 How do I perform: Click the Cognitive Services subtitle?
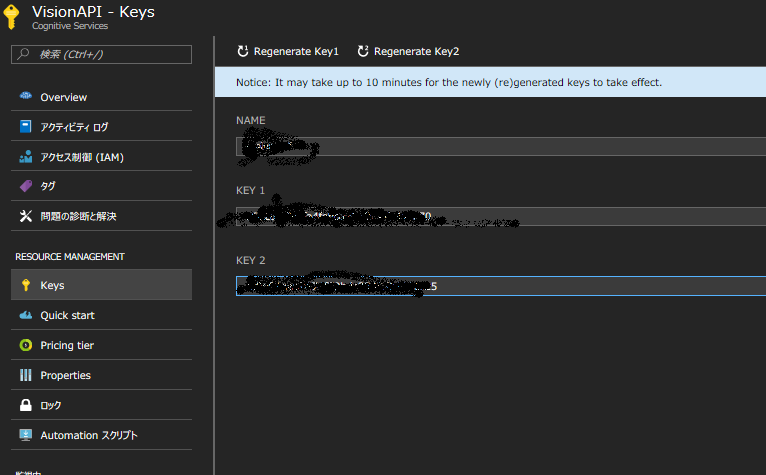coord(70,26)
